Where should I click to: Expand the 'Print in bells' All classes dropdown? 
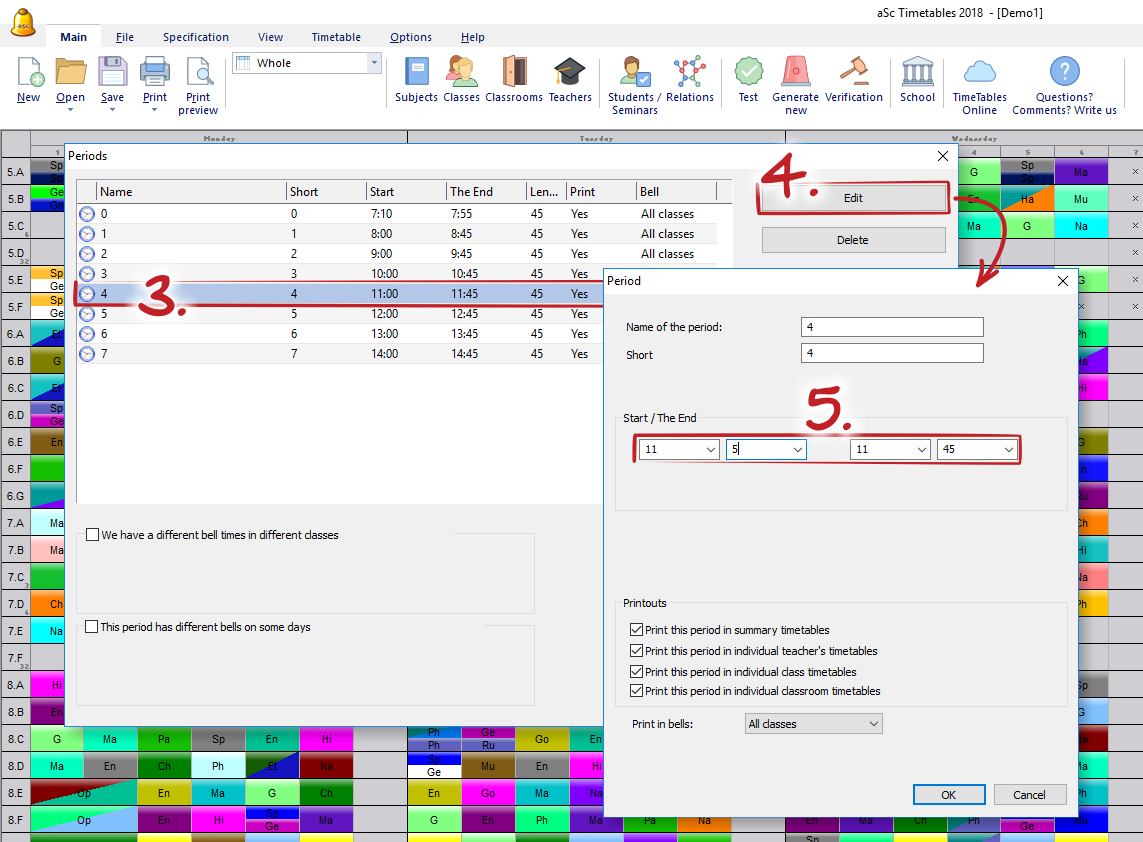814,724
